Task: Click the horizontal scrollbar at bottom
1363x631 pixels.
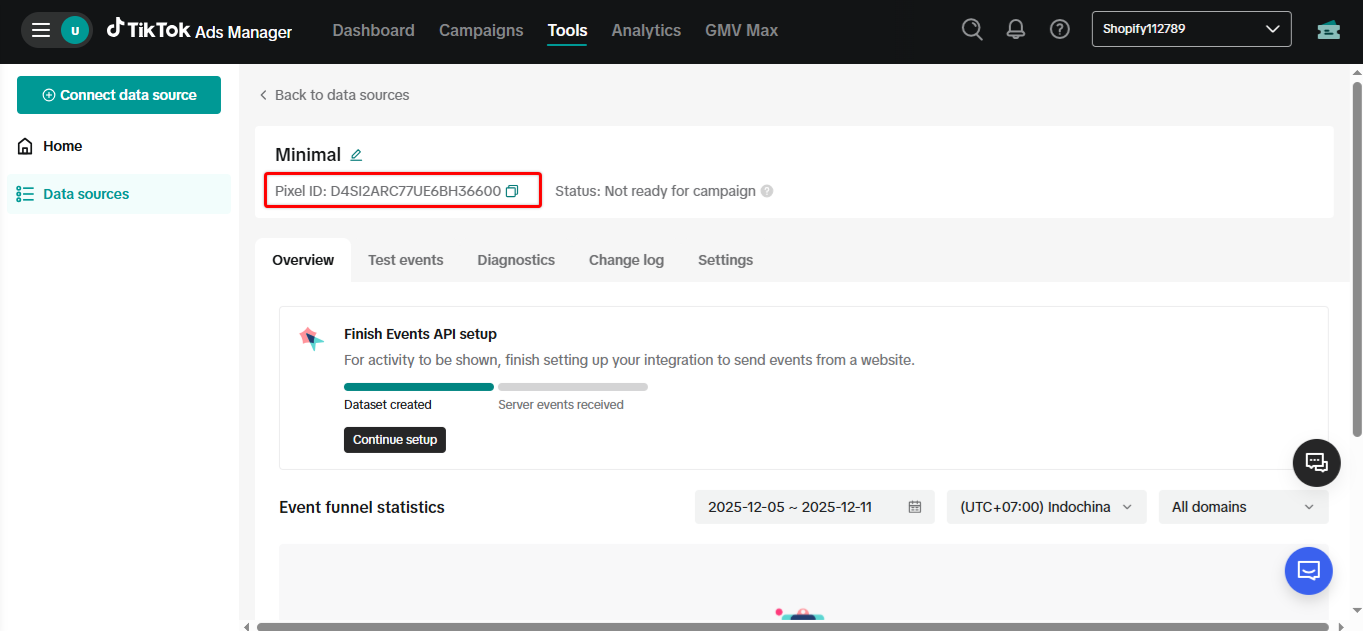Action: 792,626
